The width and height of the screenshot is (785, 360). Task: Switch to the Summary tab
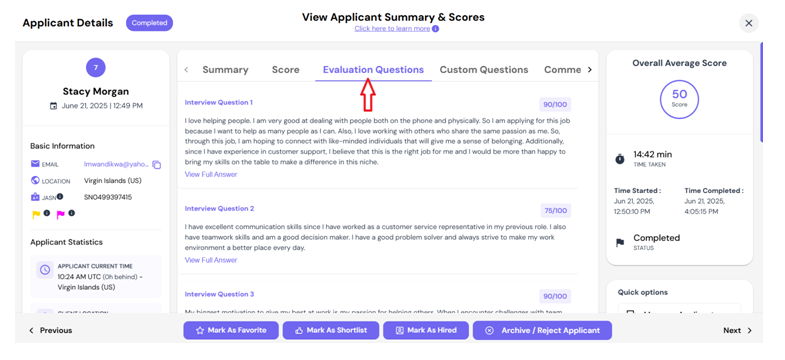pos(225,70)
